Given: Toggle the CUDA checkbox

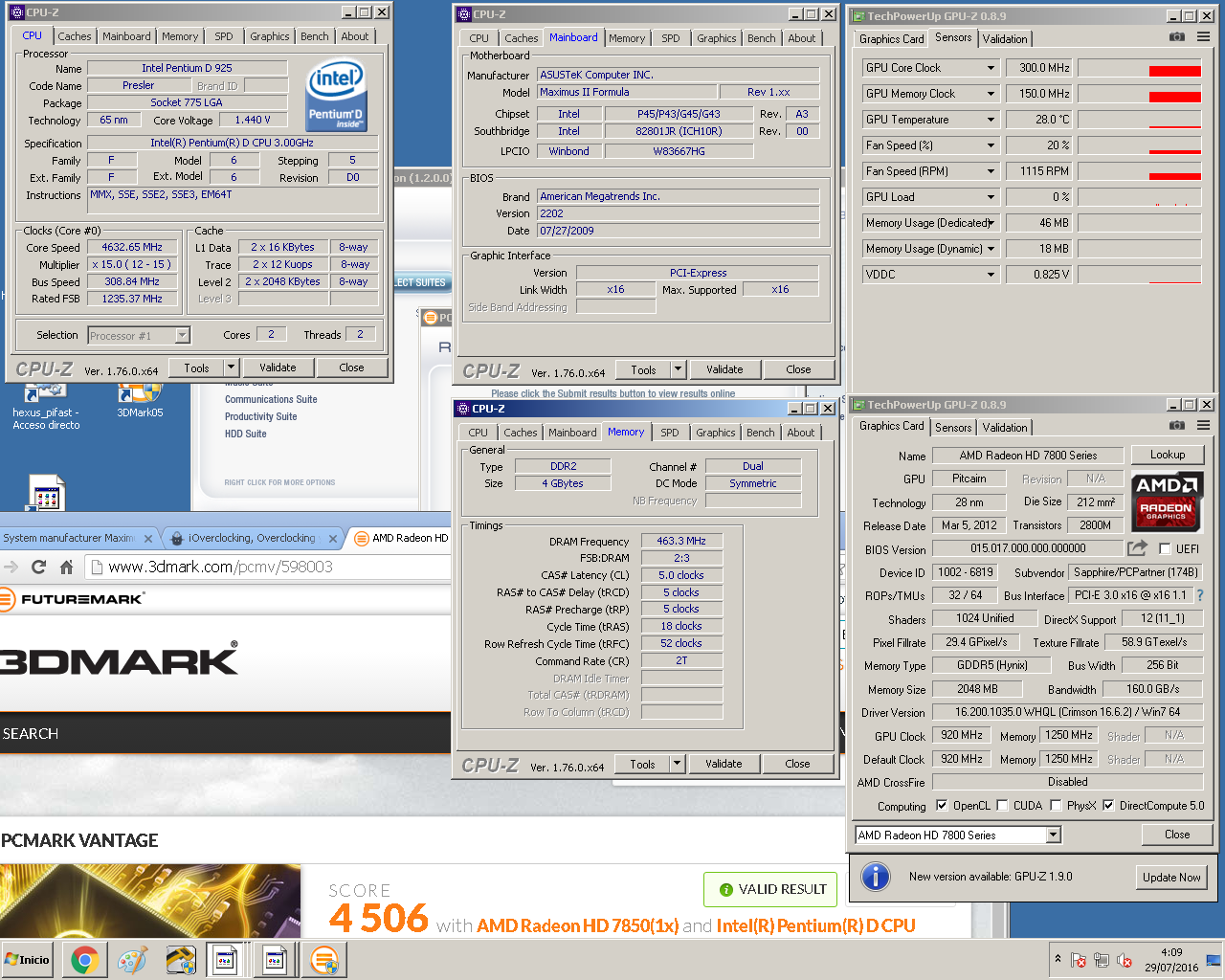Looking at the screenshot, I should coord(1002,805).
